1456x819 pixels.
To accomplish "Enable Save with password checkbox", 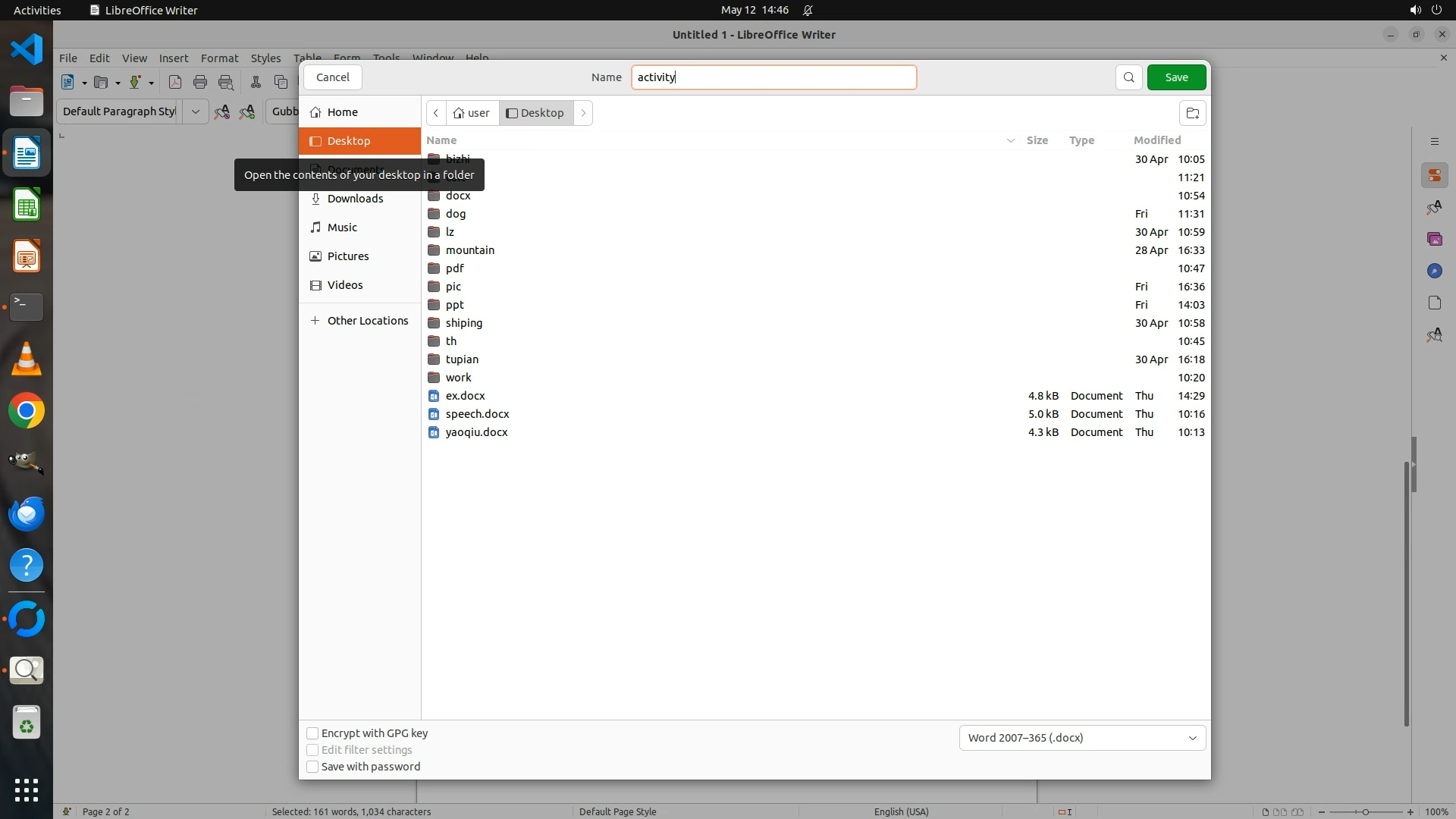I will point(312,767).
